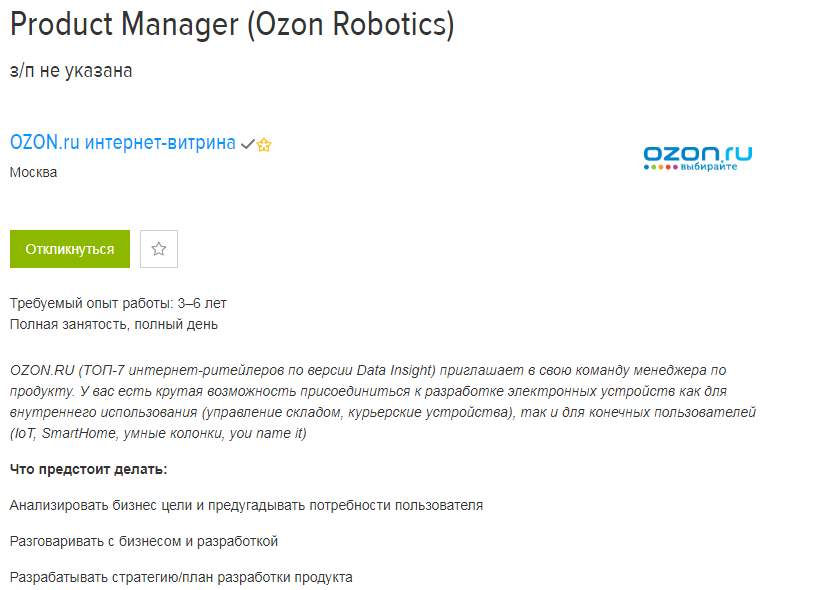Screen dimensions: 815x590
Task: Add vacancy to favorites via star button
Action: point(159,249)
